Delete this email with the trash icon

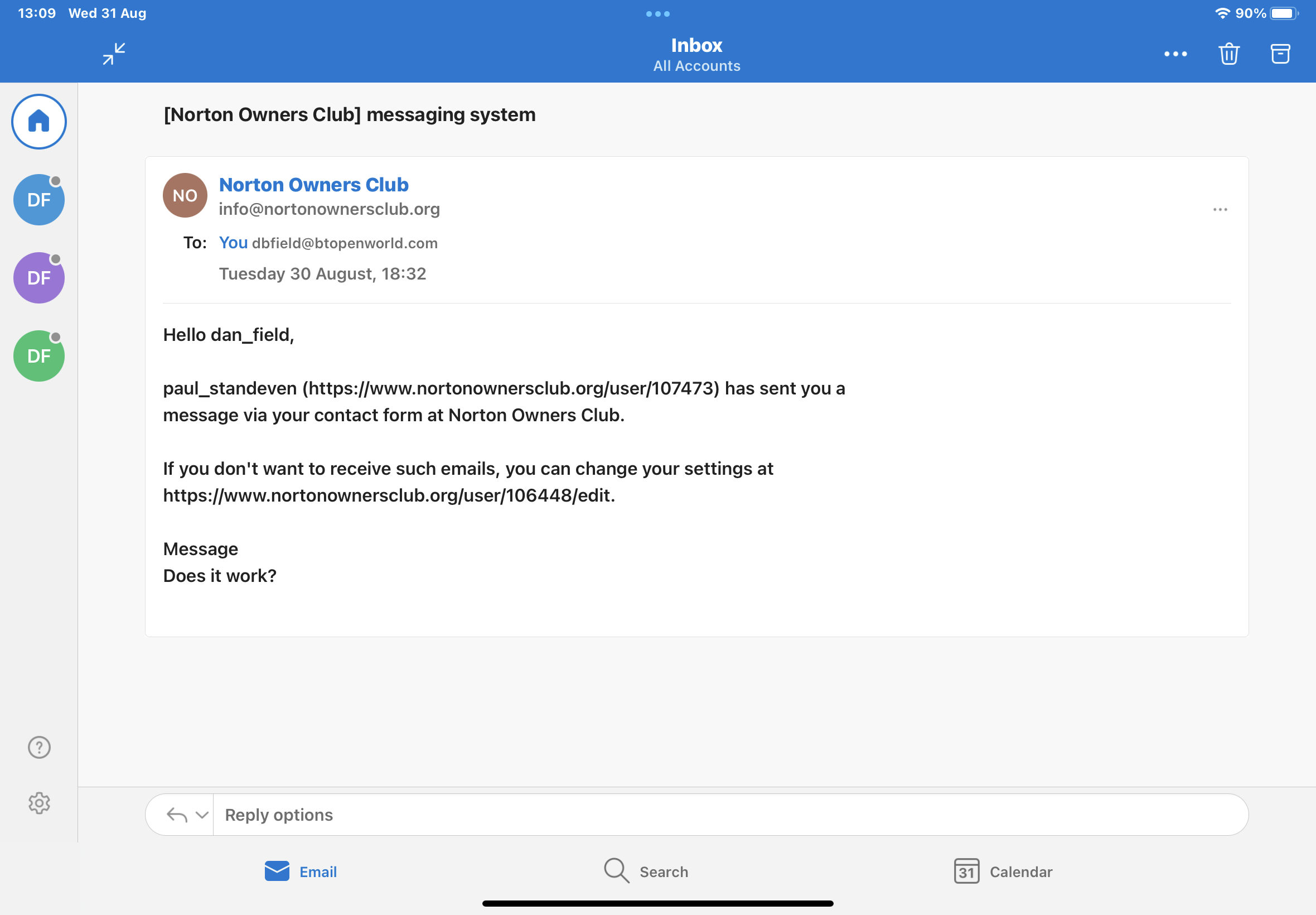click(x=1229, y=54)
